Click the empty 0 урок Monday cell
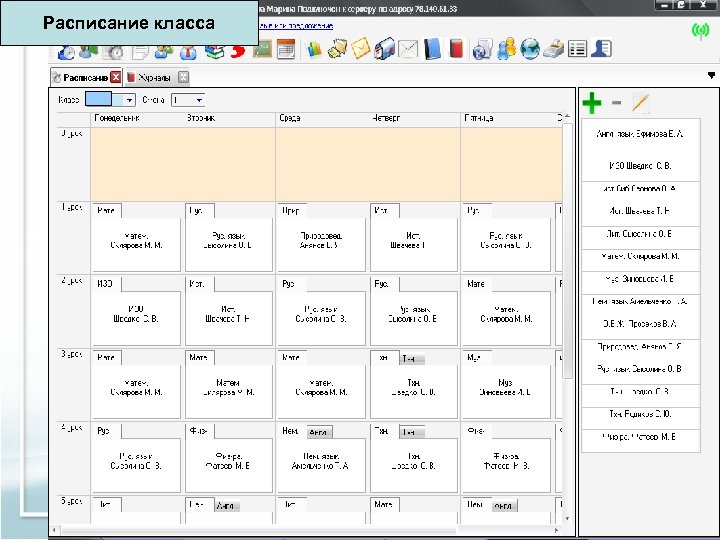Viewport: 720px width, 540px height. pyautogui.click(x=137, y=164)
